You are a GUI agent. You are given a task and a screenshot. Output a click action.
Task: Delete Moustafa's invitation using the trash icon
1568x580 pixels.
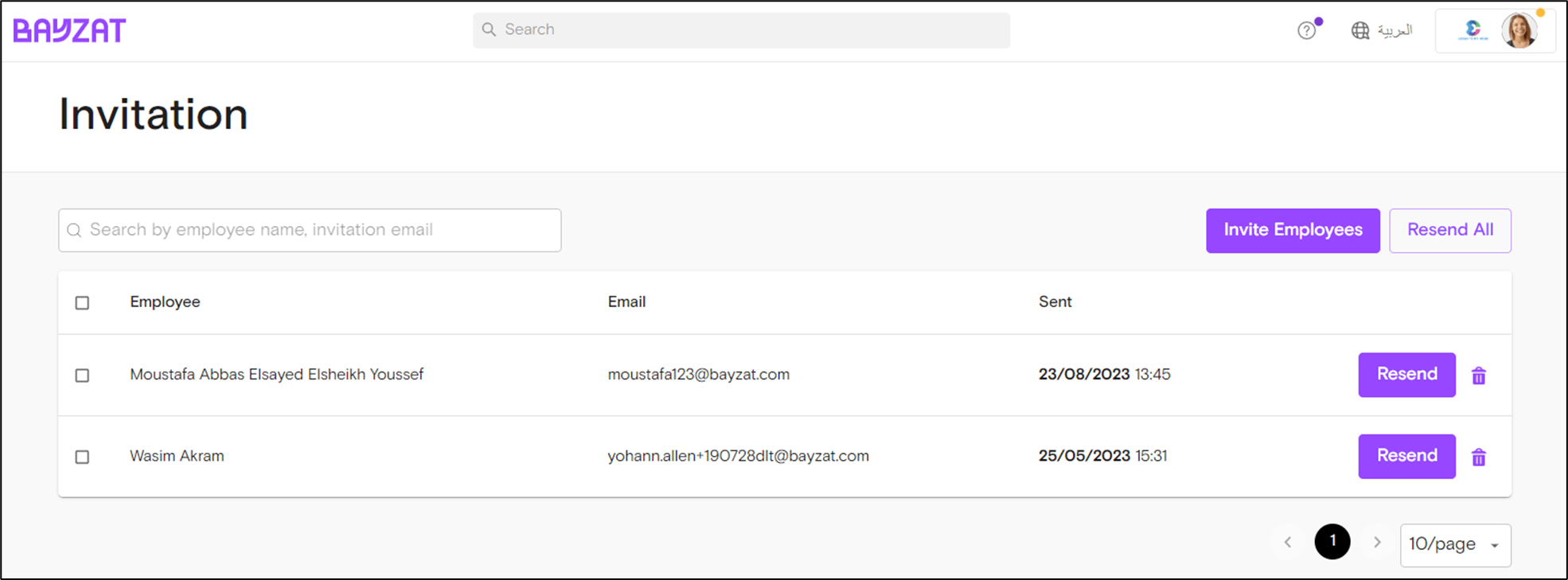1479,376
